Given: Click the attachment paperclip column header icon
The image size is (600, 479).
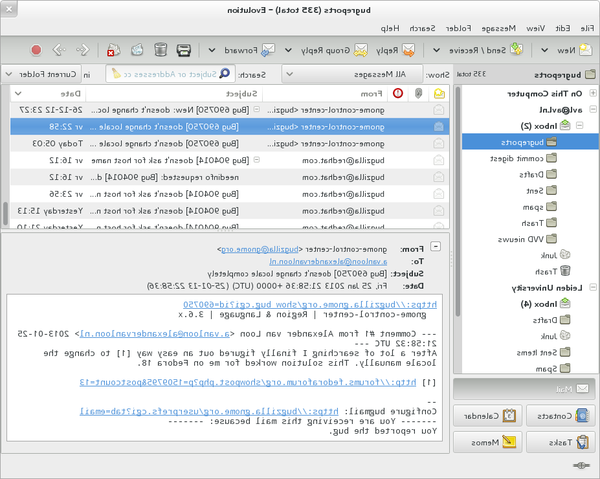Looking at the screenshot, I should click(419, 93).
